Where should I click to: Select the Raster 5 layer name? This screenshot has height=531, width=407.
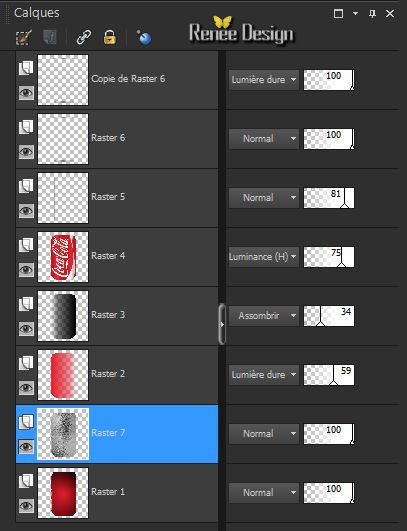pos(108,197)
